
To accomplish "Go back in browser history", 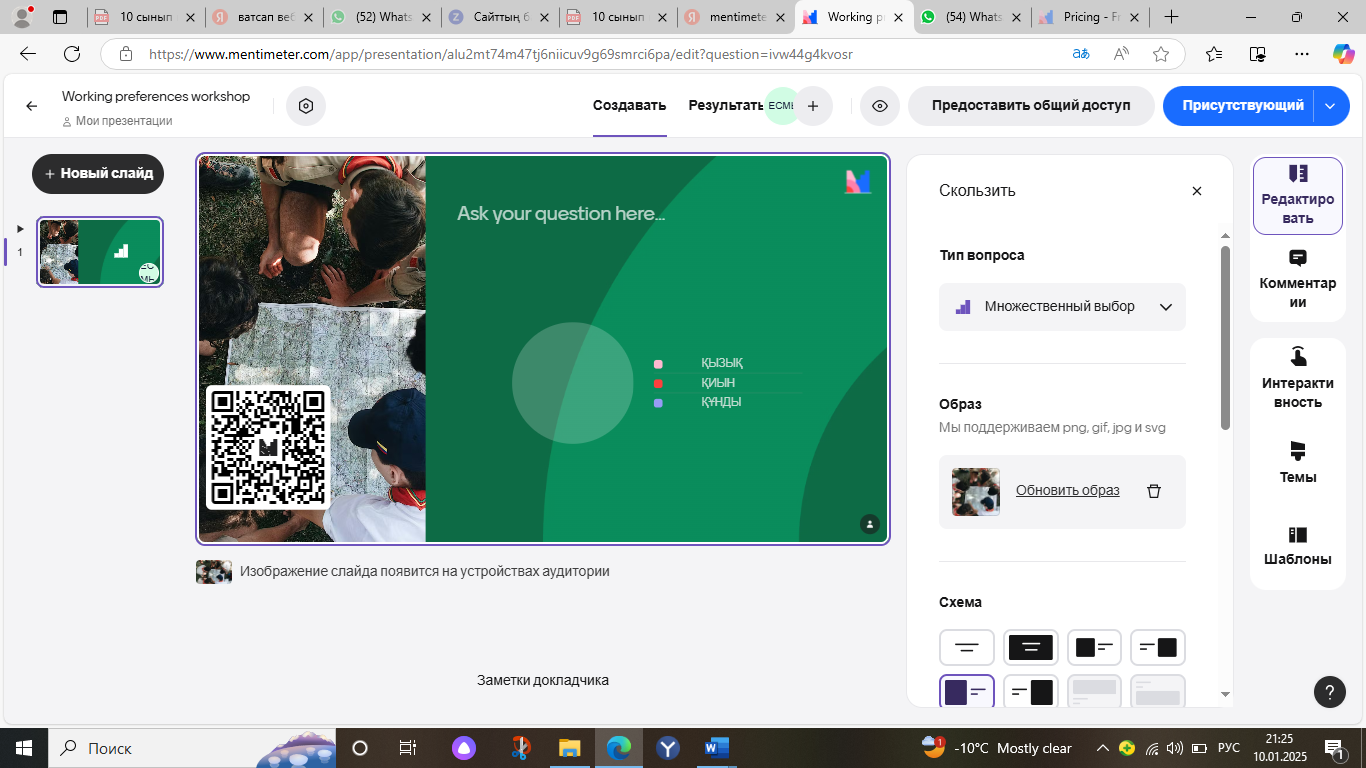I will 28,54.
